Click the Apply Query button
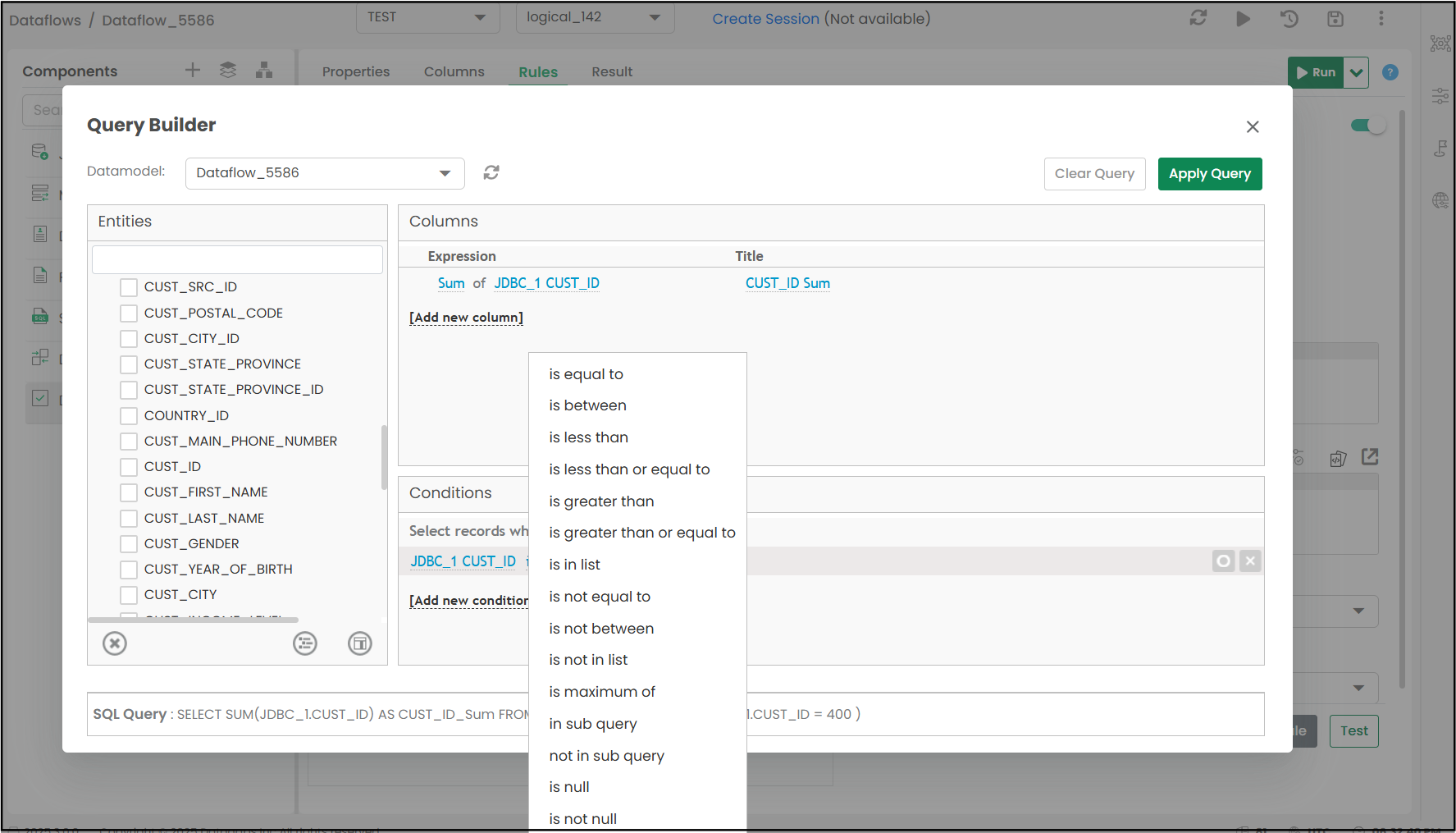The width and height of the screenshot is (1456, 833). tap(1210, 174)
